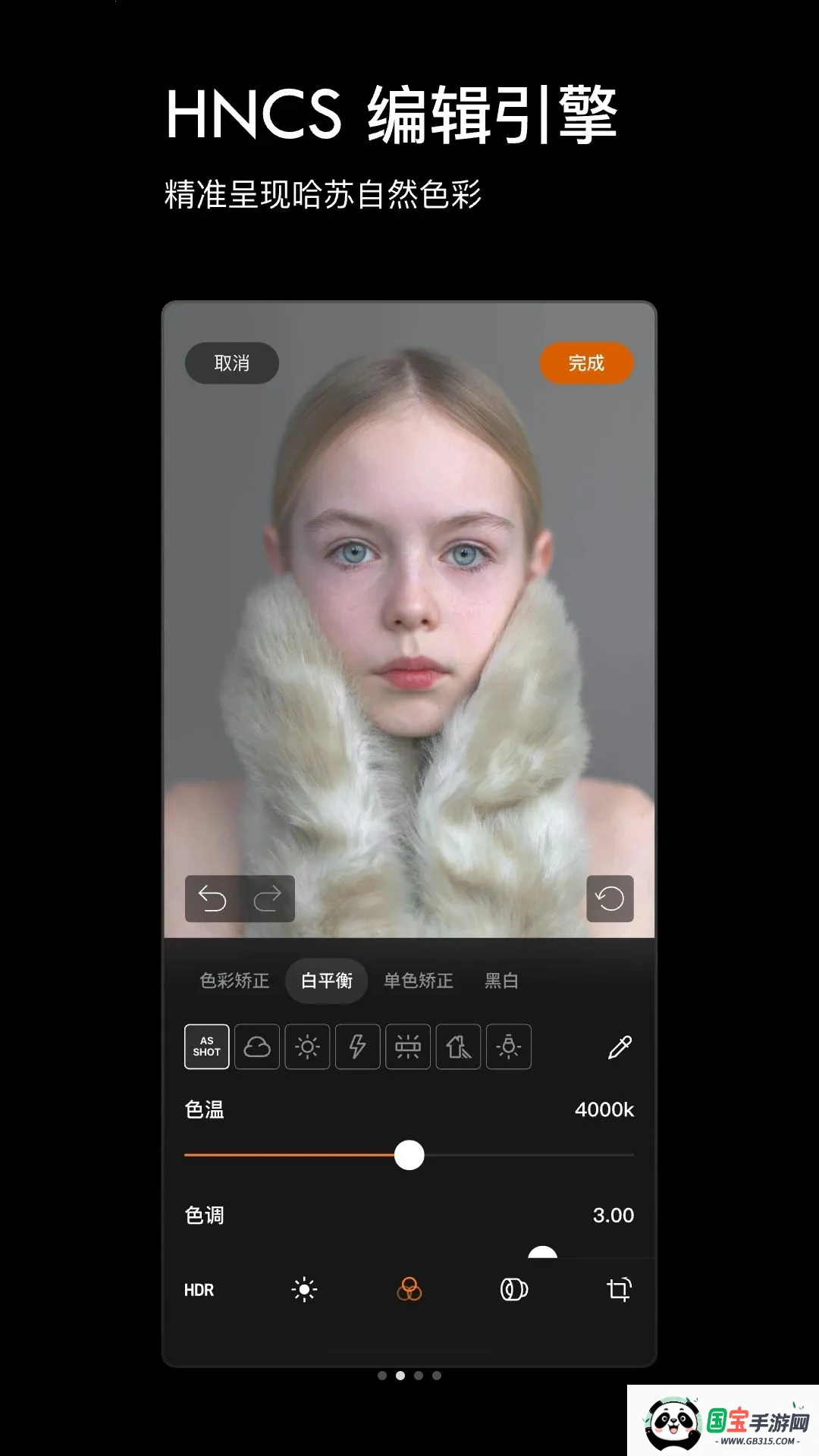The height and width of the screenshot is (1456, 819).
Task: Switch to the 色彩矫正 tab
Action: point(234,981)
